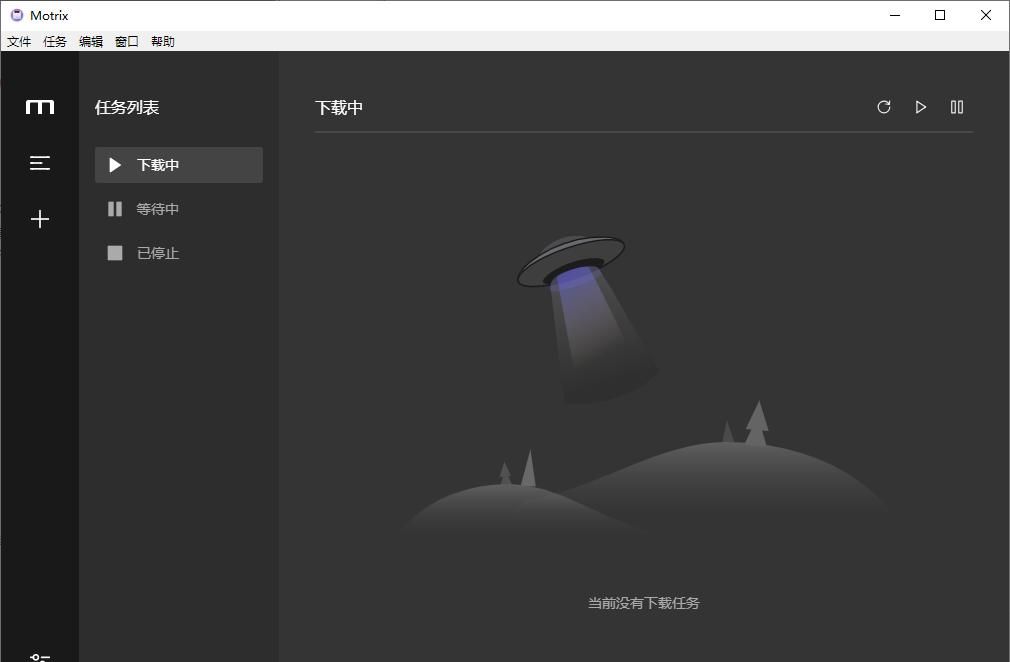Screen dimensions: 1010x662
Task: Open the 已停止 stopped tasks view
Action: click(158, 252)
